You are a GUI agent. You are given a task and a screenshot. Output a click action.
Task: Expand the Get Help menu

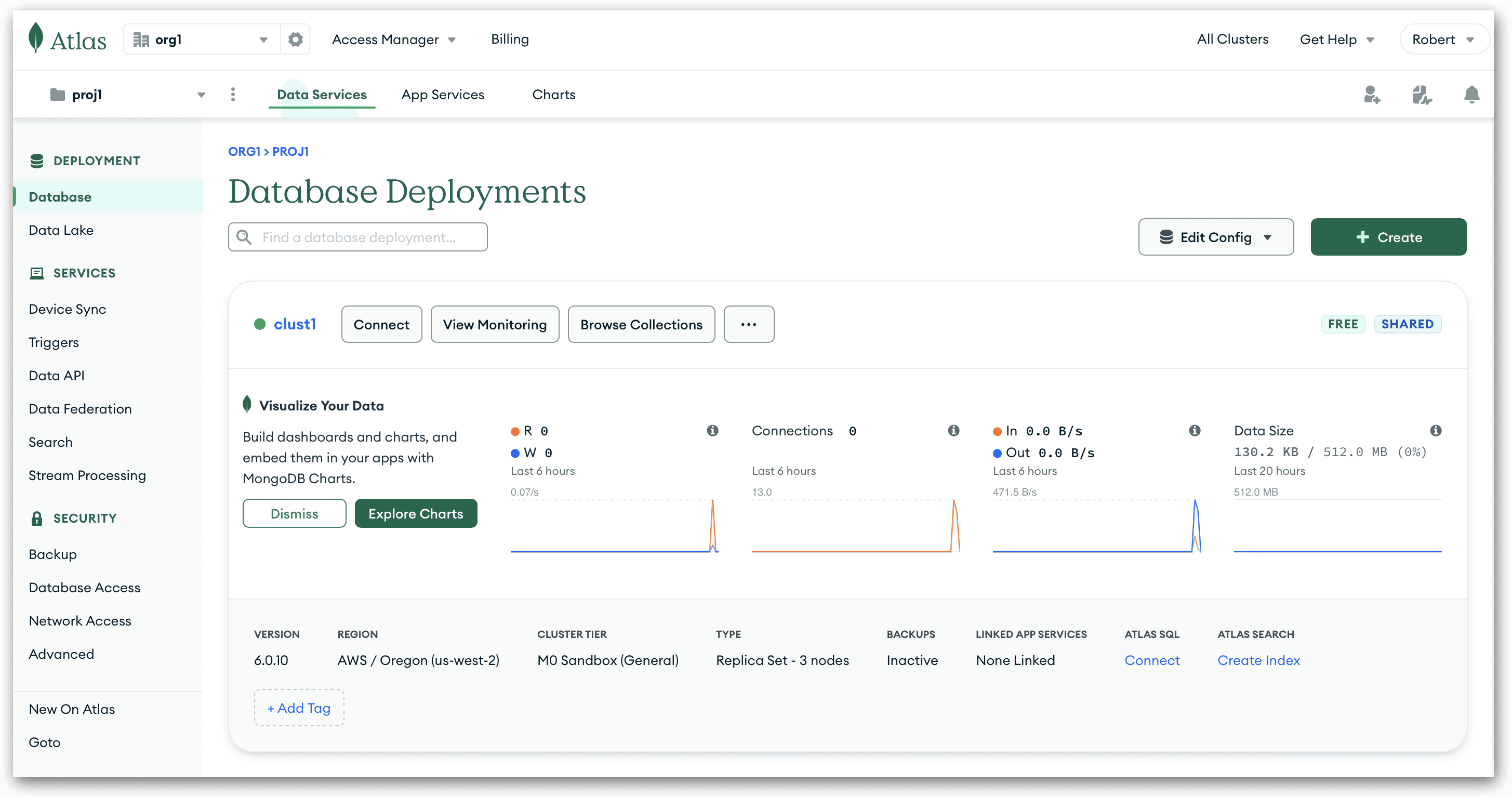coord(1337,39)
